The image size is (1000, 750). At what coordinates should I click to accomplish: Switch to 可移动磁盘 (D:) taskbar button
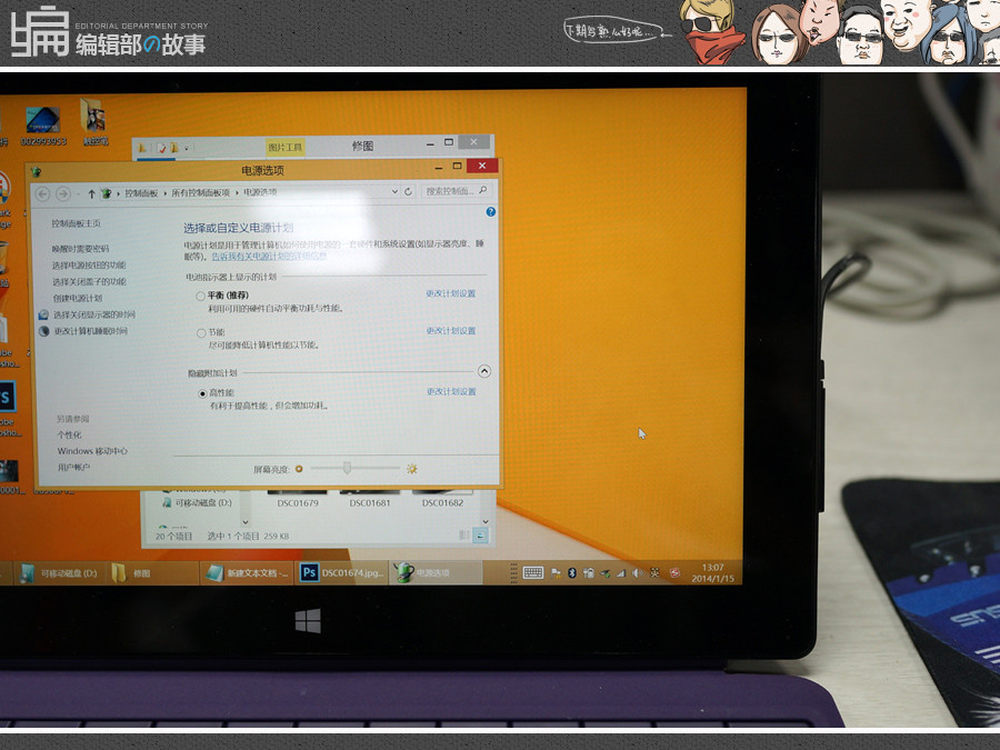pos(59,573)
